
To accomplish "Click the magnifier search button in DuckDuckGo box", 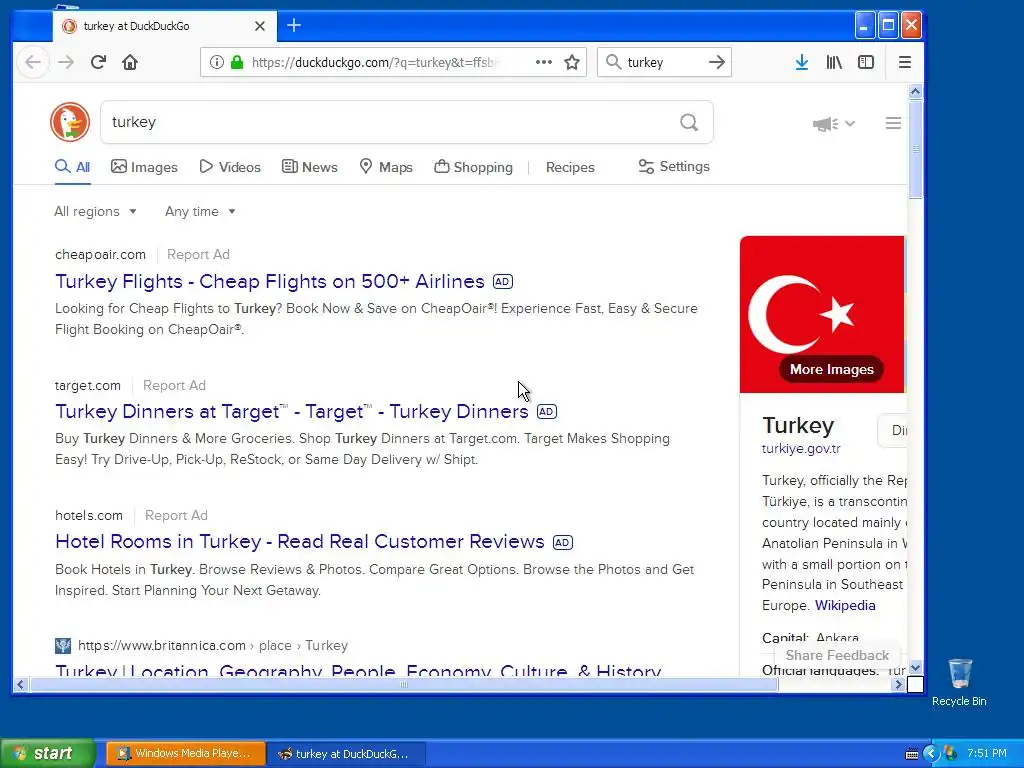I will click(689, 122).
